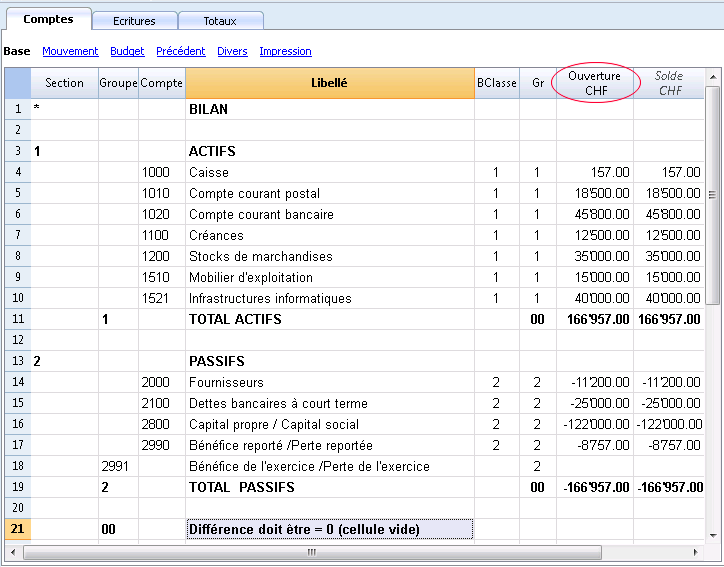The image size is (724, 567).
Task: Select opening amount 45'800.00
Action: [x=595, y=214]
